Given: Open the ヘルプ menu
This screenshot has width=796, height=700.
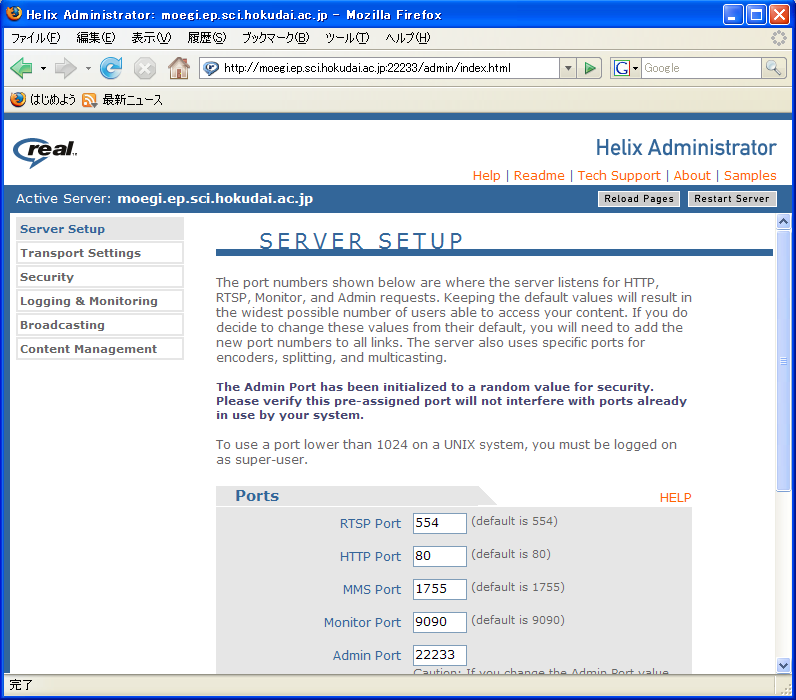Looking at the screenshot, I should click(x=408, y=38).
